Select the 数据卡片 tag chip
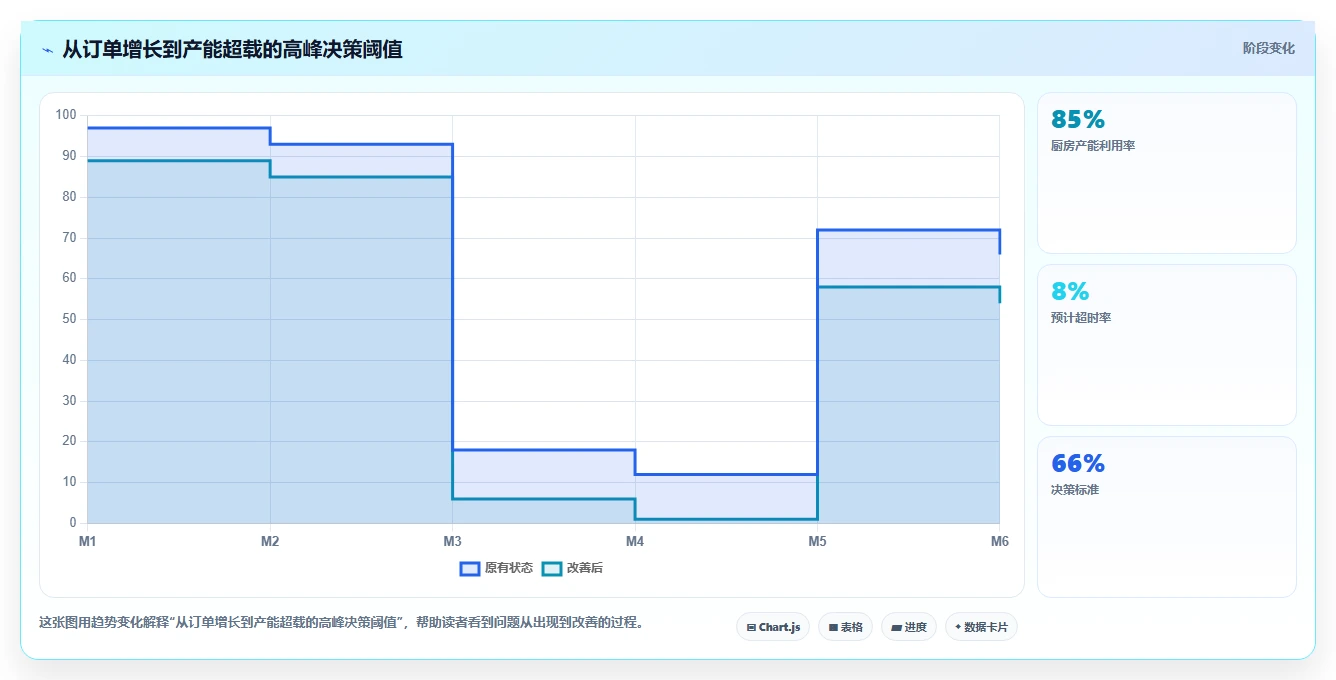Screen dimensions: 1336x680 (981, 627)
